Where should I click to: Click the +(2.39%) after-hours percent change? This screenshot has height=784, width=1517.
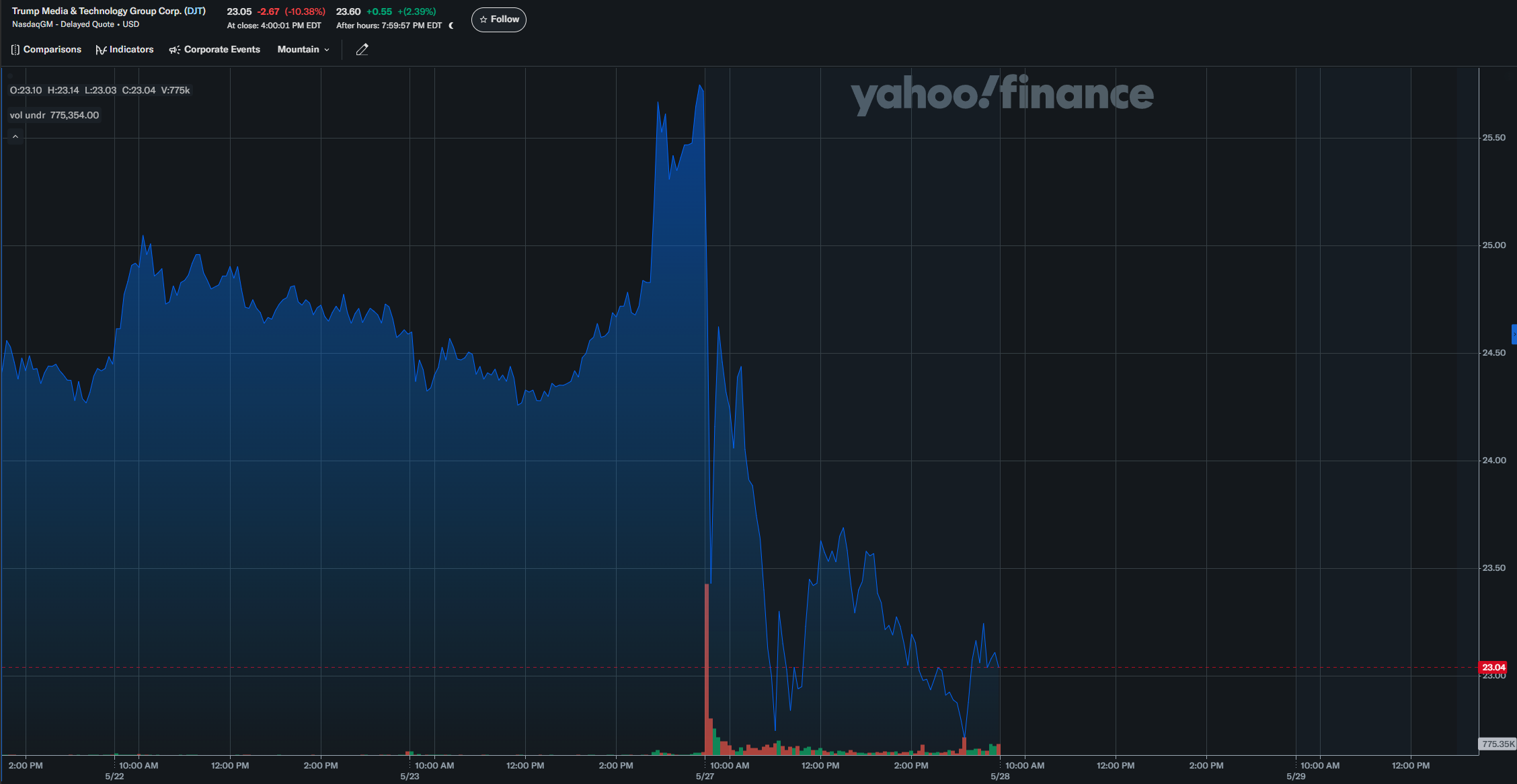[x=416, y=11]
